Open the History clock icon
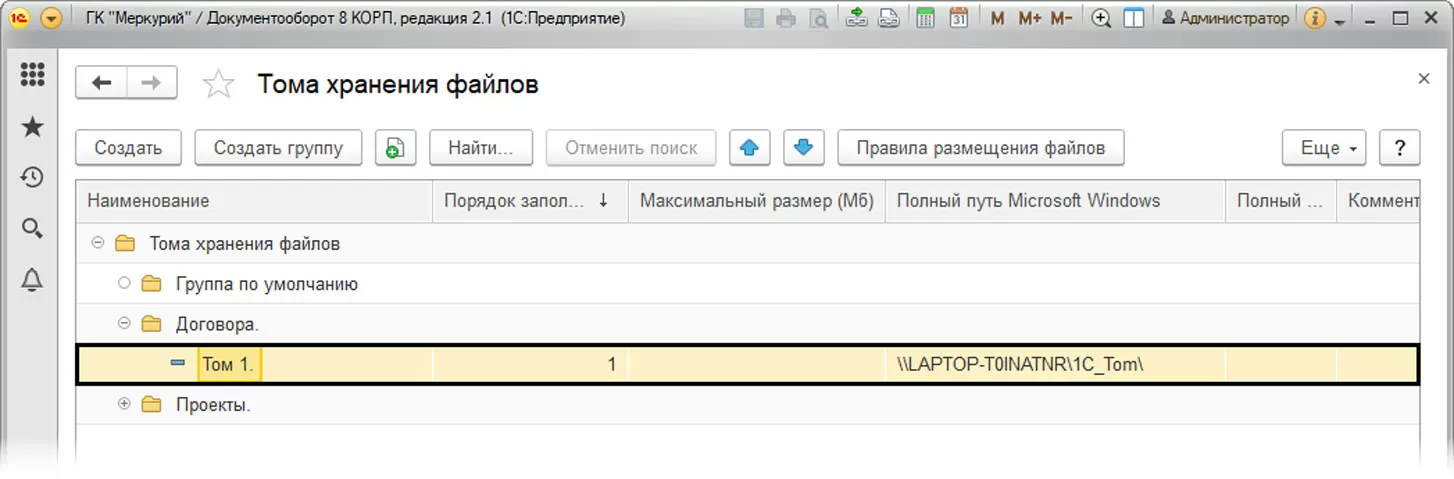 pyautogui.click(x=32, y=178)
